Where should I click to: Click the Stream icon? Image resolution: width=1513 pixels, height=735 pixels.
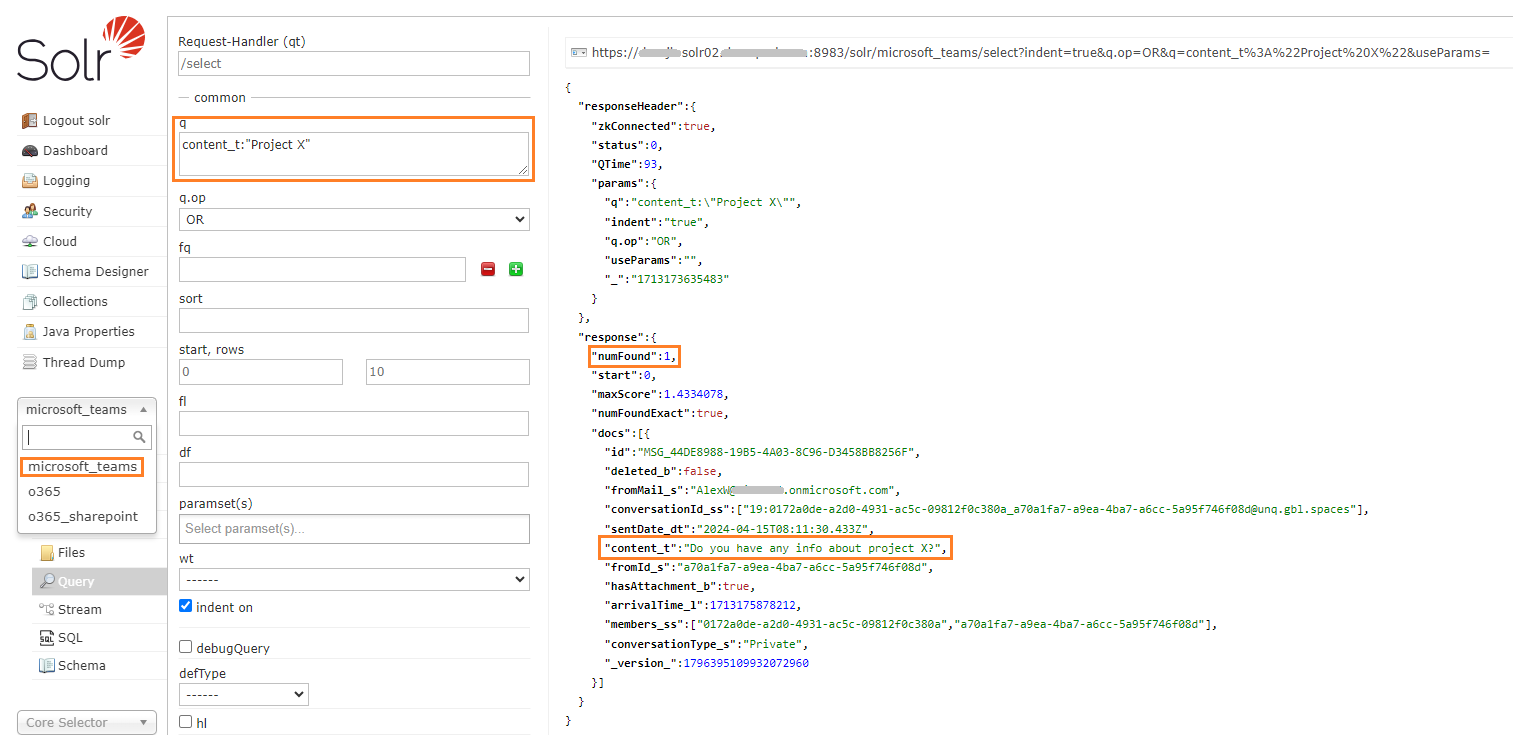pyautogui.click(x=47, y=609)
